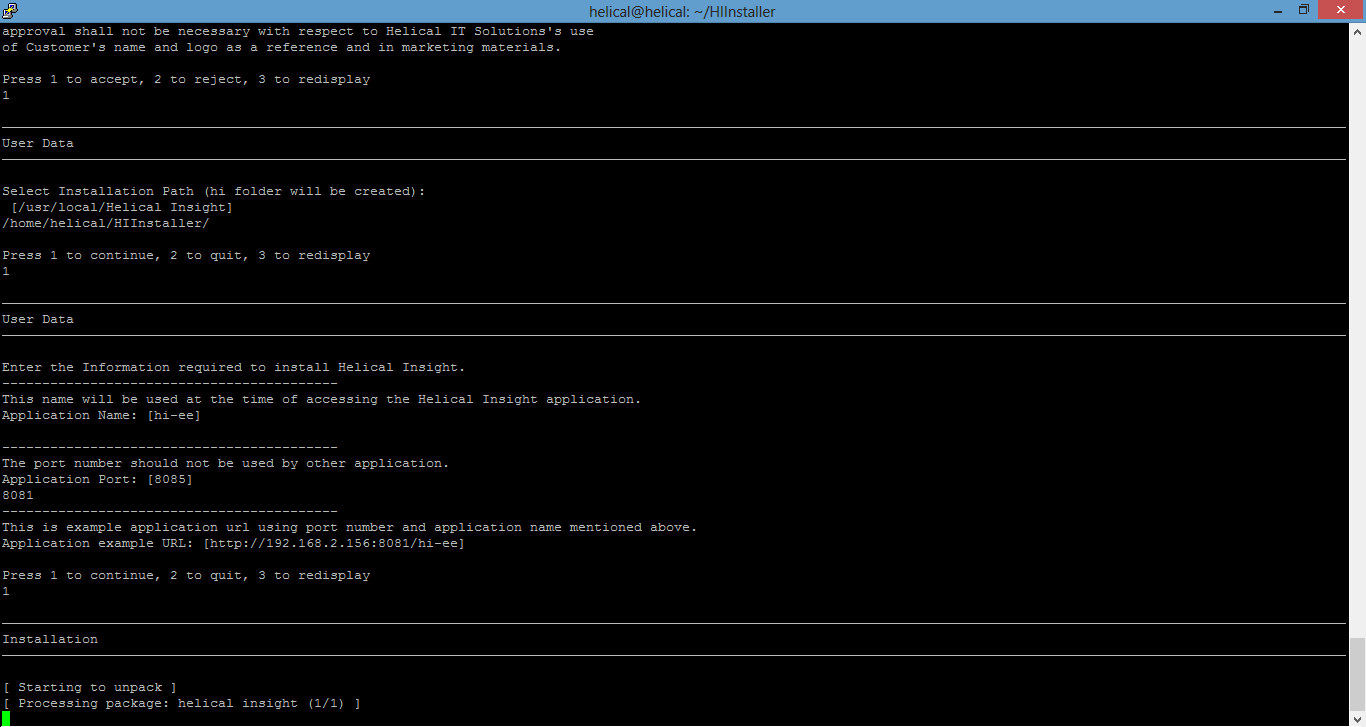Click 'The port number should not be used' line
Image resolution: width=1366 pixels, height=727 pixels.
[x=226, y=463]
